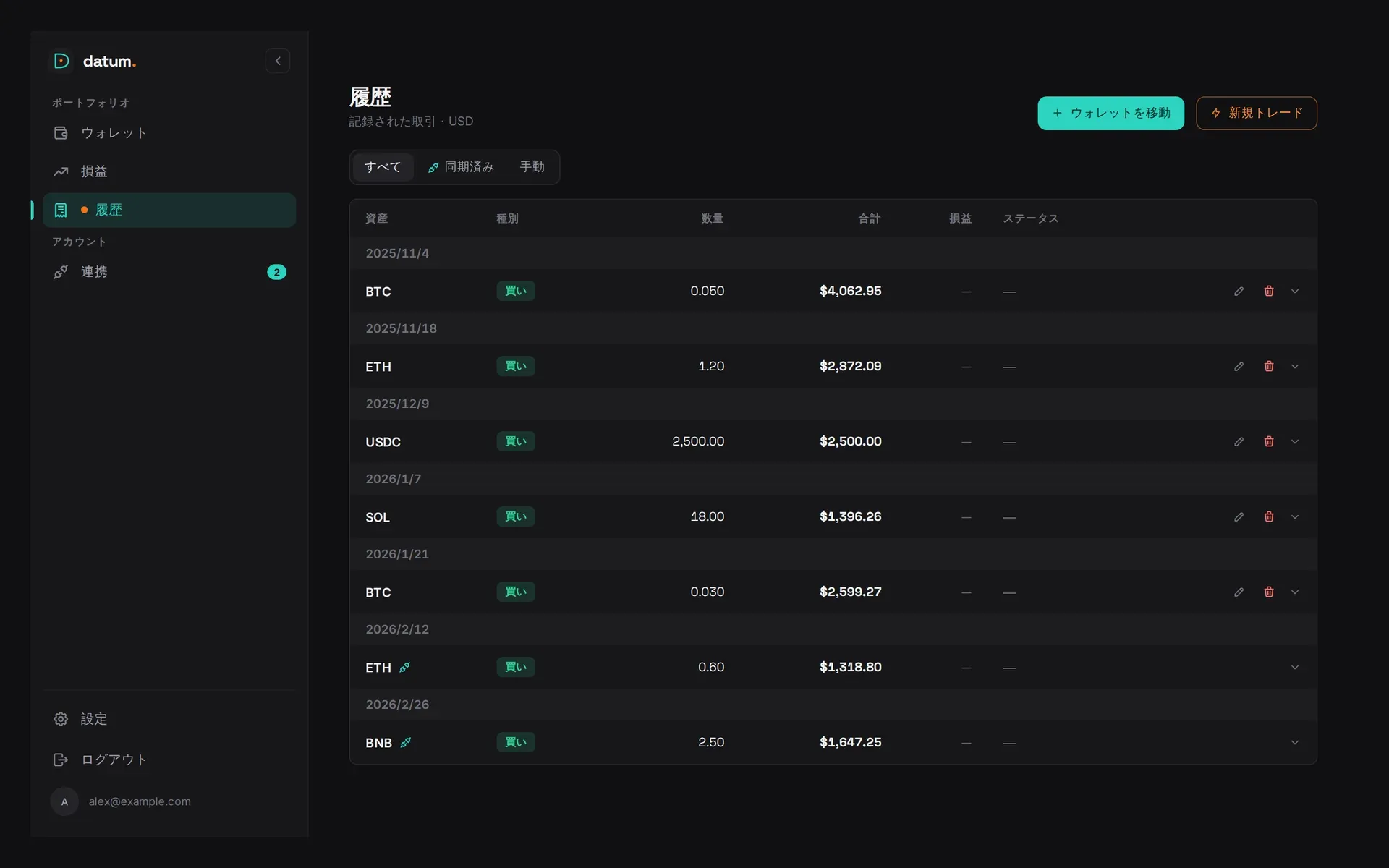Click the alex@example.com account label

coord(140,801)
